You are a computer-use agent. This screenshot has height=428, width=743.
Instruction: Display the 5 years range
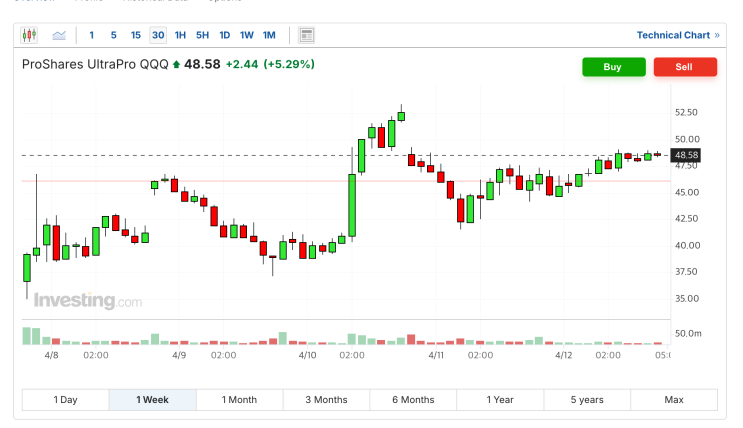coord(587,400)
